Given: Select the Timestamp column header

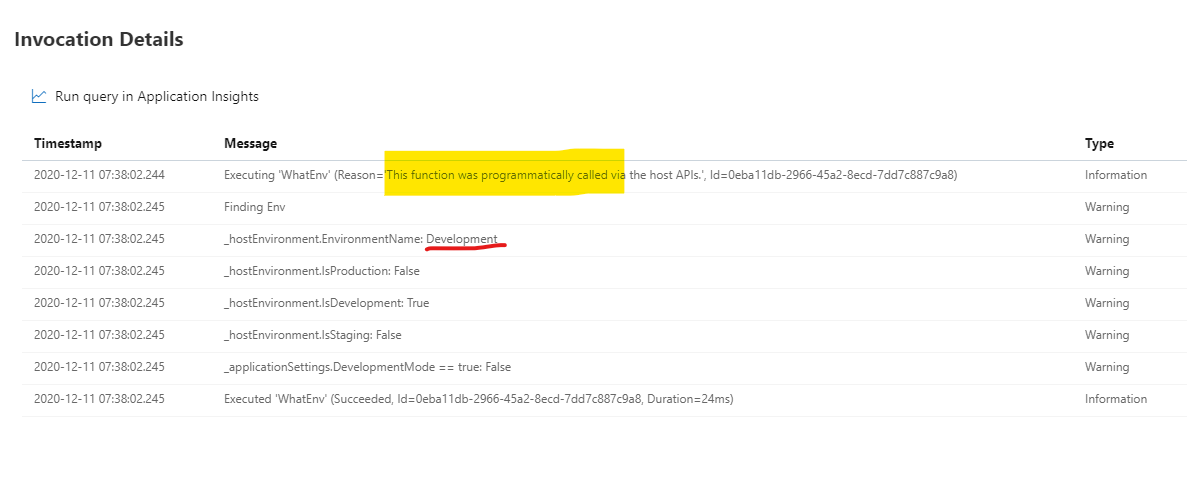Looking at the screenshot, I should pyautogui.click(x=68, y=143).
